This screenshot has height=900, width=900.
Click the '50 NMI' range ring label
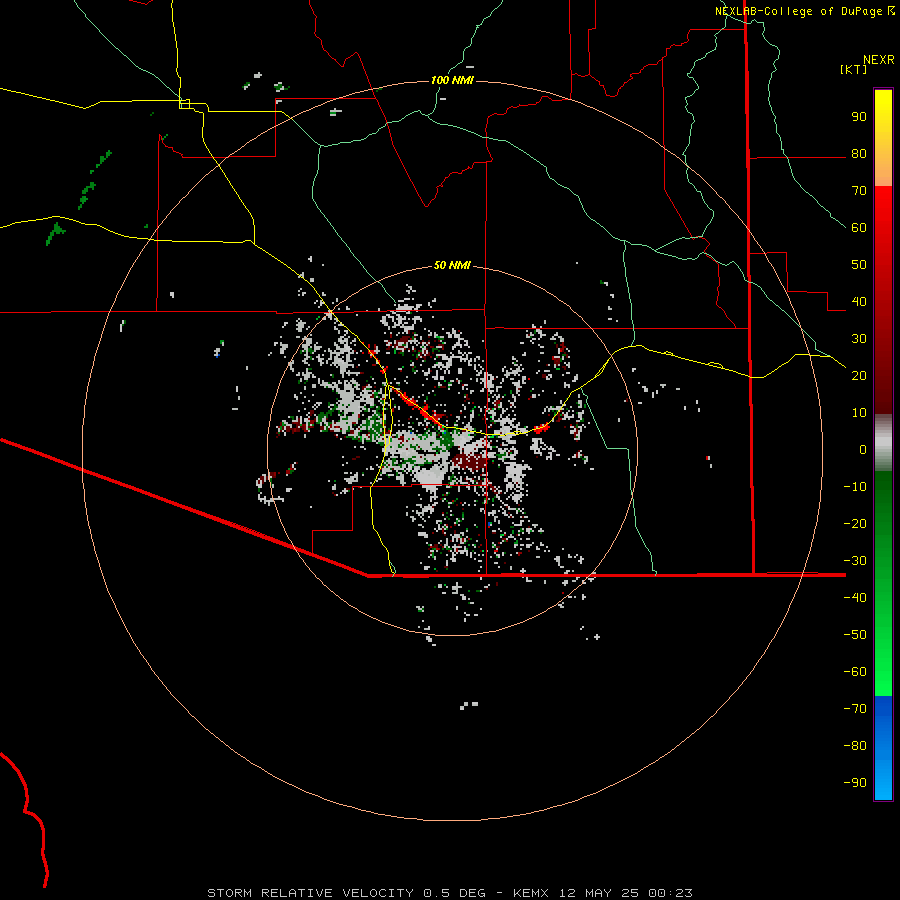[x=452, y=265]
